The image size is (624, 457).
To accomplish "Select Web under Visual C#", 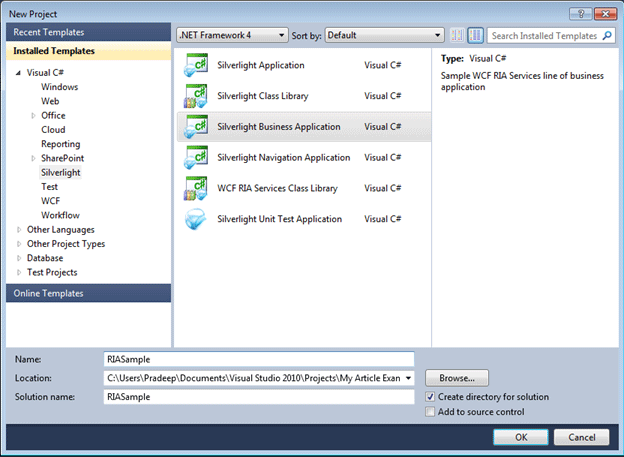I will [50, 101].
